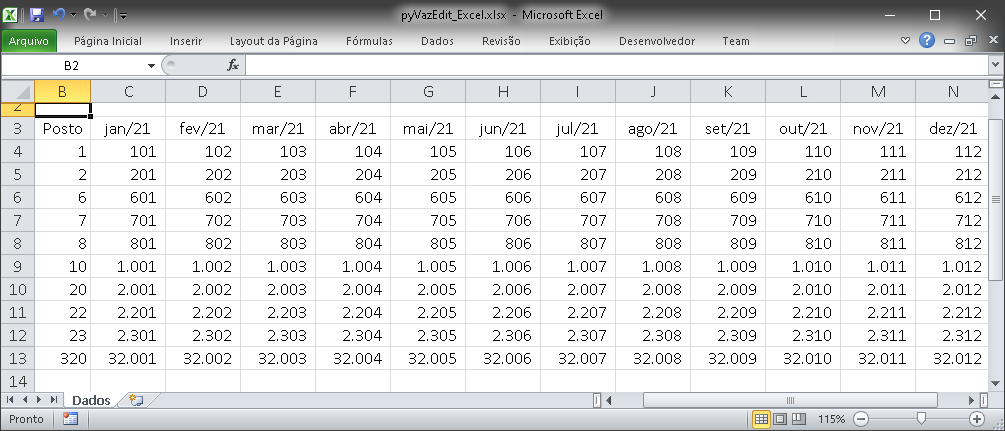1005x431 pixels.
Task: Click the Posto header cell
Action: coord(62,128)
